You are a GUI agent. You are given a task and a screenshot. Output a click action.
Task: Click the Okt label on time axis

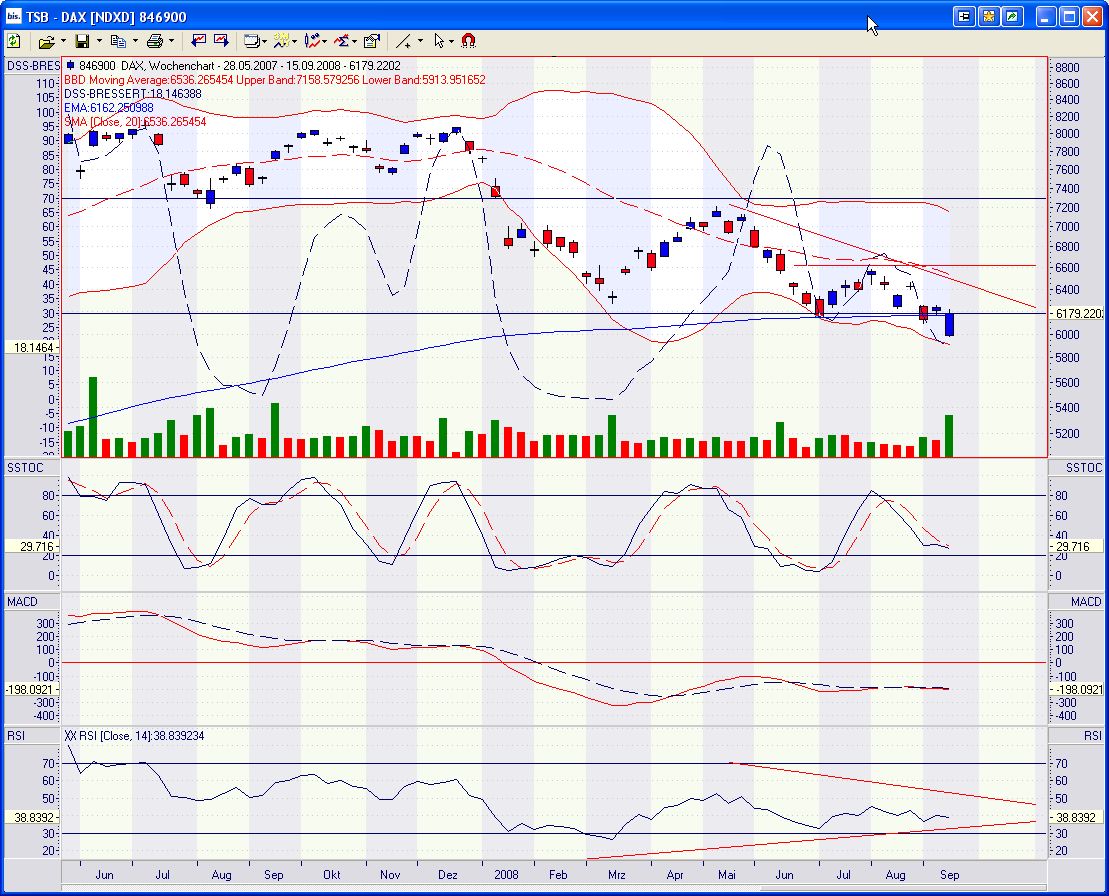point(332,874)
